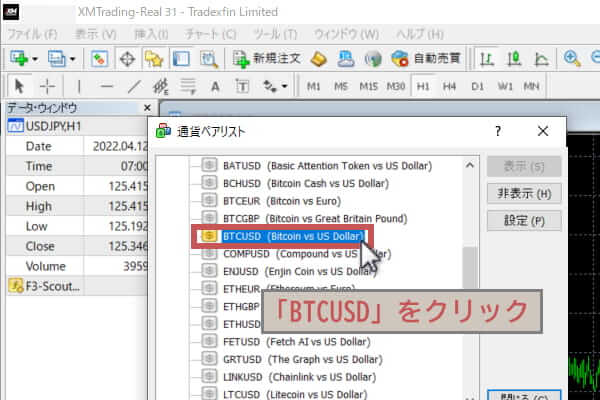600x400 pixels.
Task: Select BTCUSD Bitcoin vs US Dollar
Action: [x=282, y=236]
